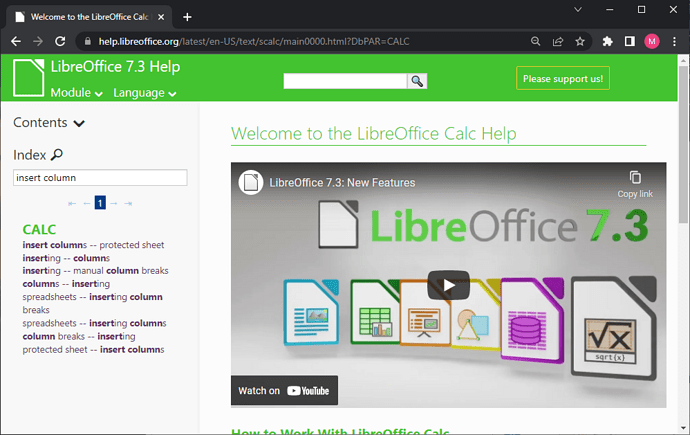The image size is (690, 435).
Task: Collapse the Contents section
Action: pos(49,122)
